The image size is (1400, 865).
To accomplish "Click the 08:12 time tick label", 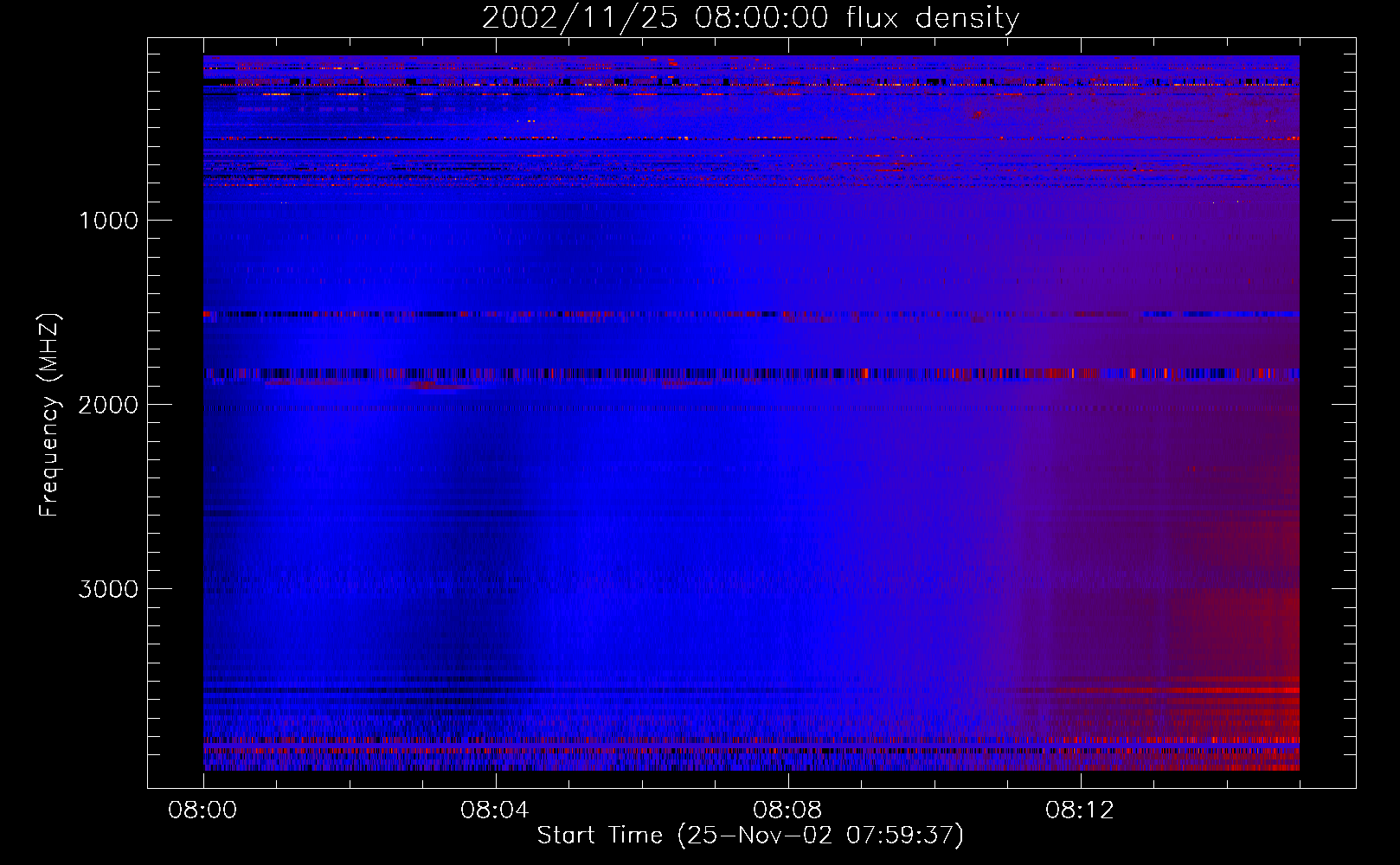I will point(1080,811).
